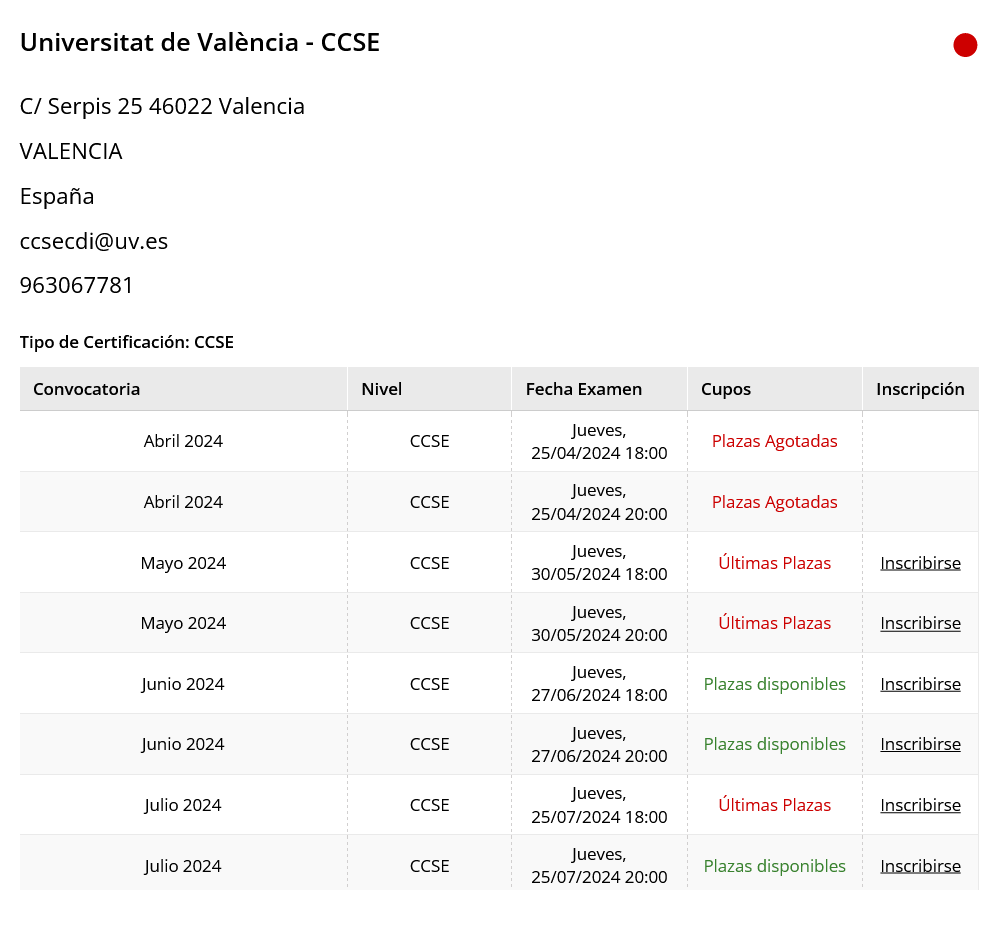Click the C/ Serpis 25 address line
This screenshot has width=998, height=950.
click(162, 106)
